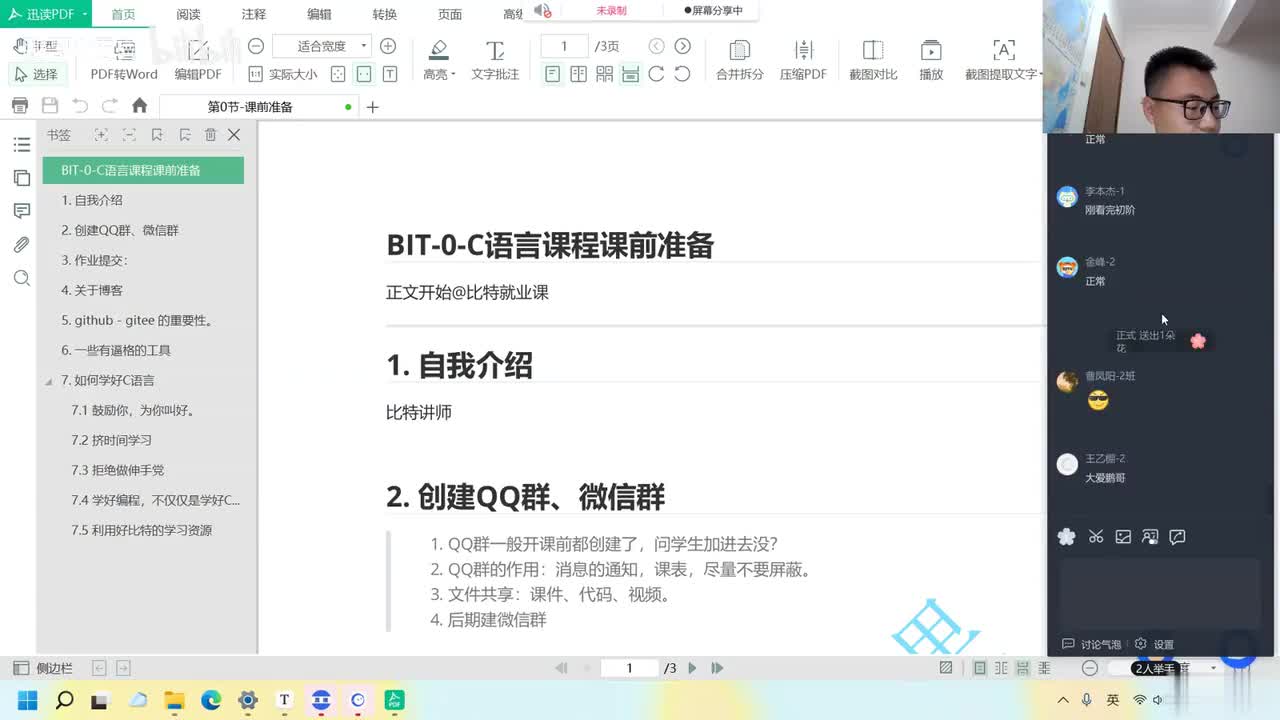
Task: Open the 合并拆分 merge split tool
Action: tap(740, 59)
